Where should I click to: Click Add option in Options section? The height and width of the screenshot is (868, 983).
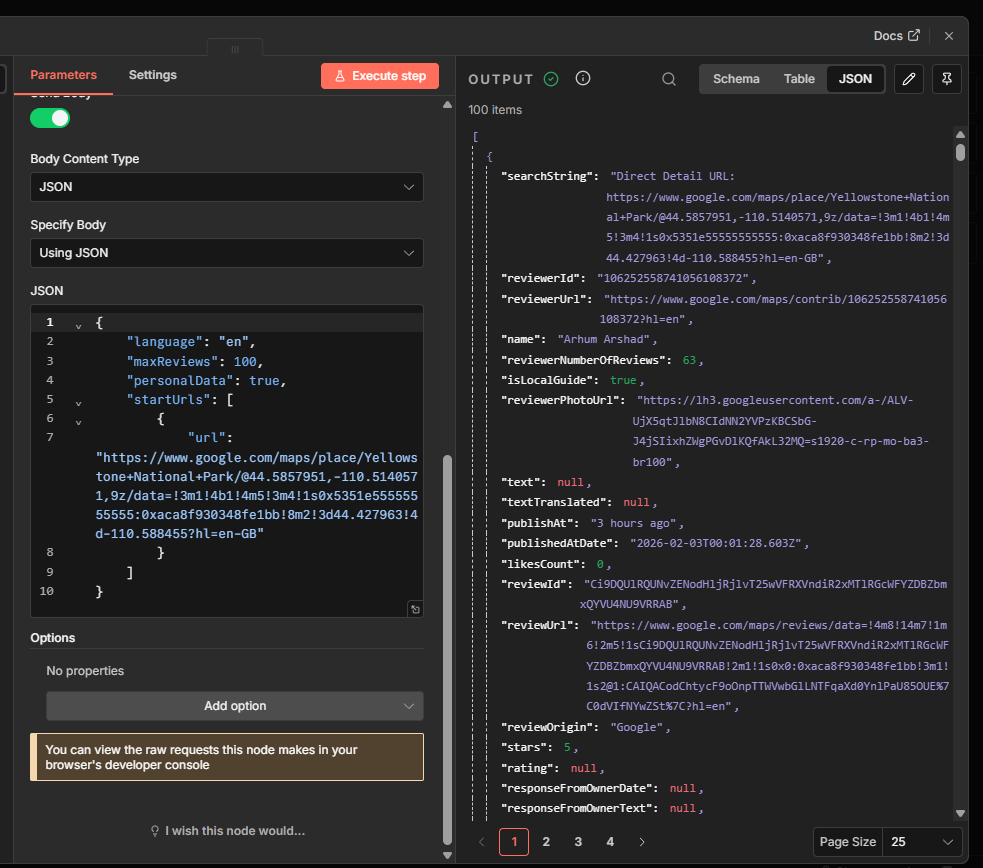pos(235,706)
